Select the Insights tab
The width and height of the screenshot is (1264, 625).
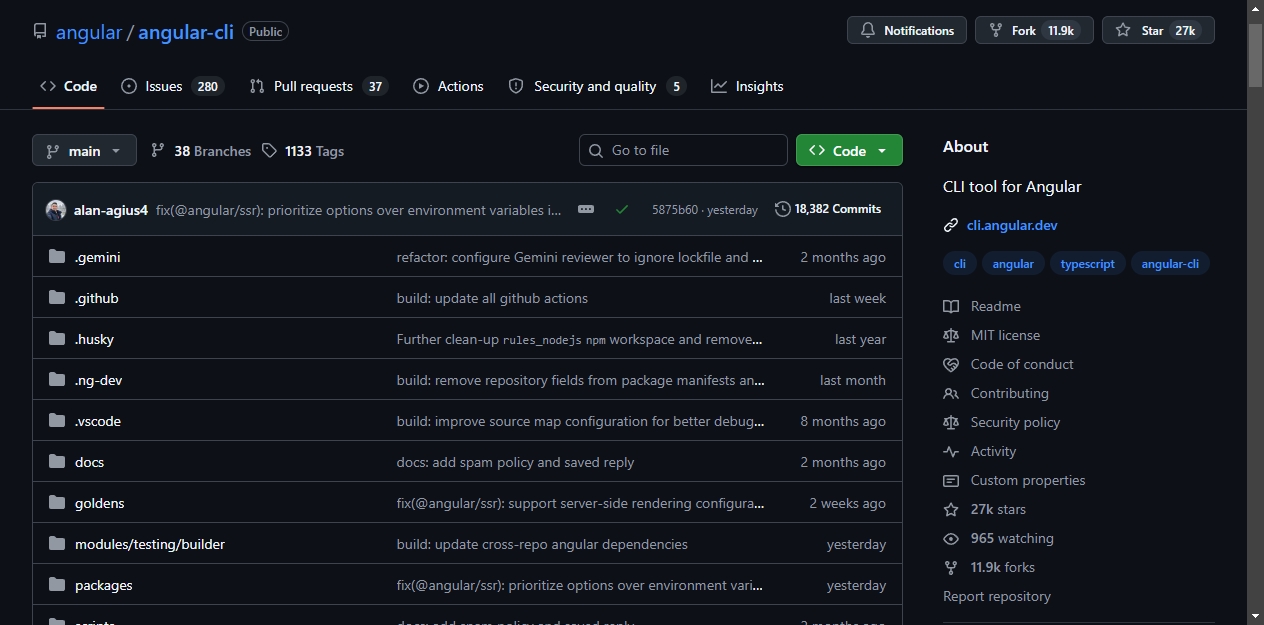tap(747, 86)
